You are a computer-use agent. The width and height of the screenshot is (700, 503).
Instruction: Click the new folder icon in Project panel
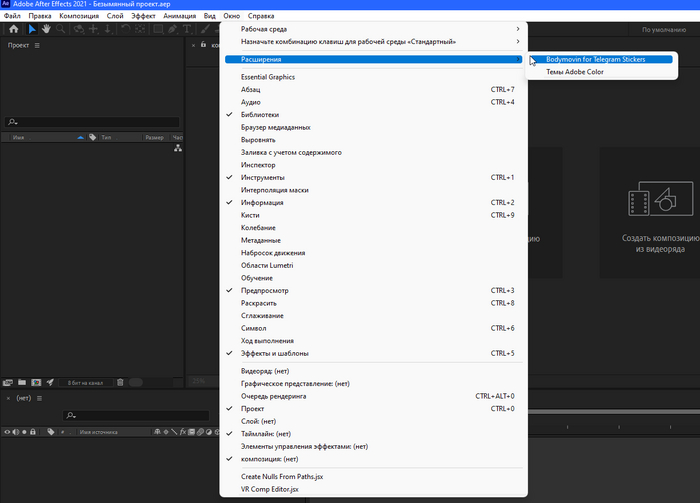pyautogui.click(x=21, y=381)
